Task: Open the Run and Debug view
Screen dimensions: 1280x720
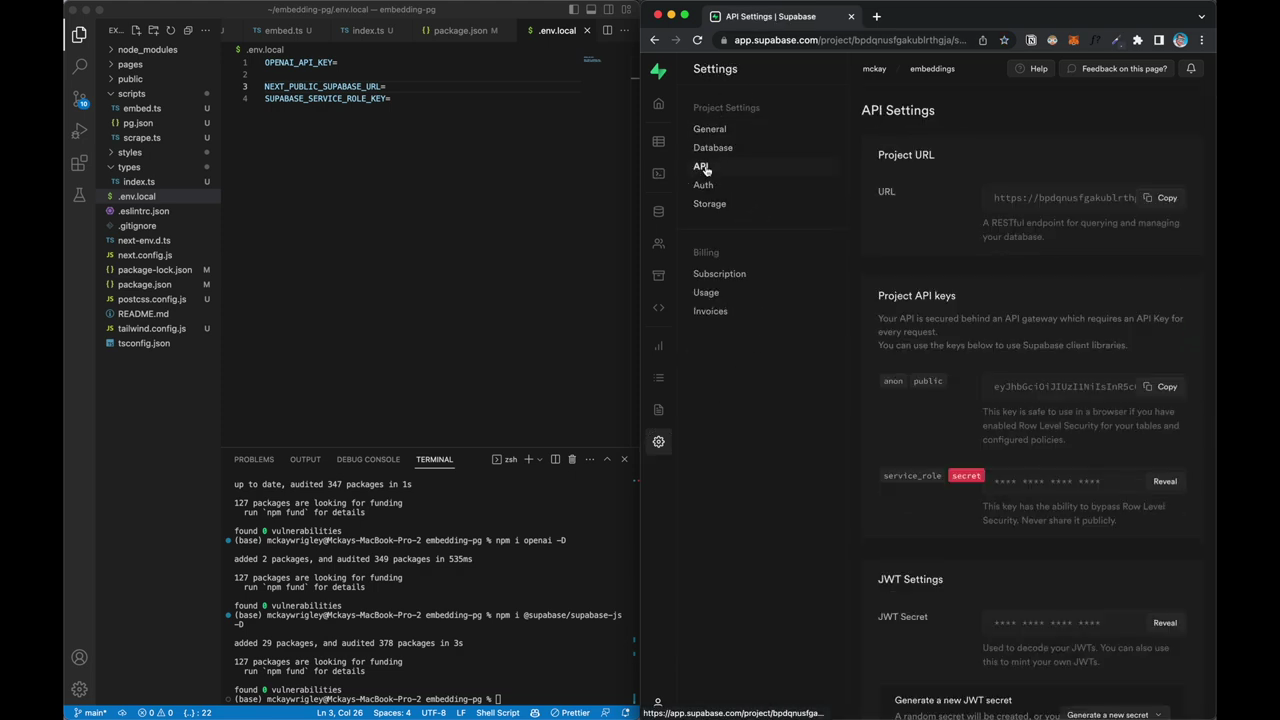Action: pos(79,131)
